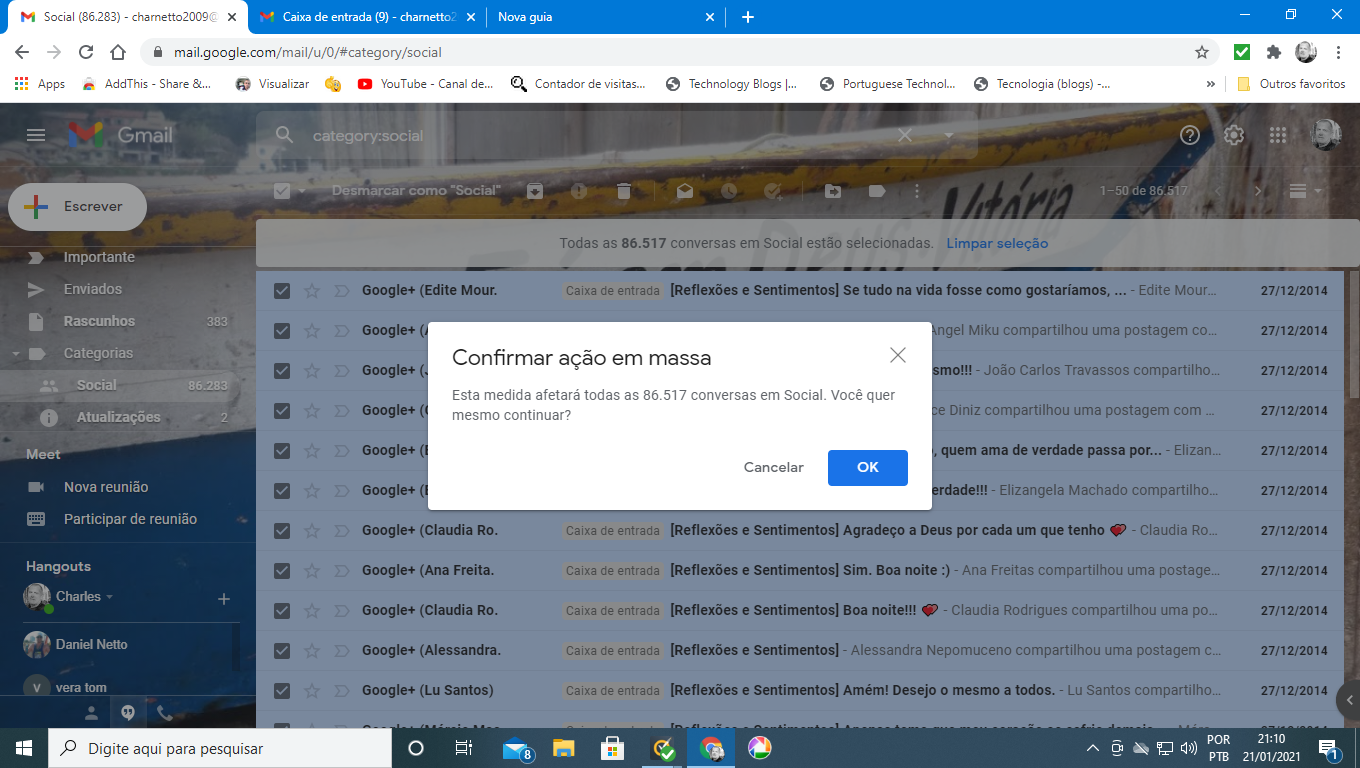Expand the side panel arrow
The width and height of the screenshot is (1360, 768).
[x=1349, y=699]
